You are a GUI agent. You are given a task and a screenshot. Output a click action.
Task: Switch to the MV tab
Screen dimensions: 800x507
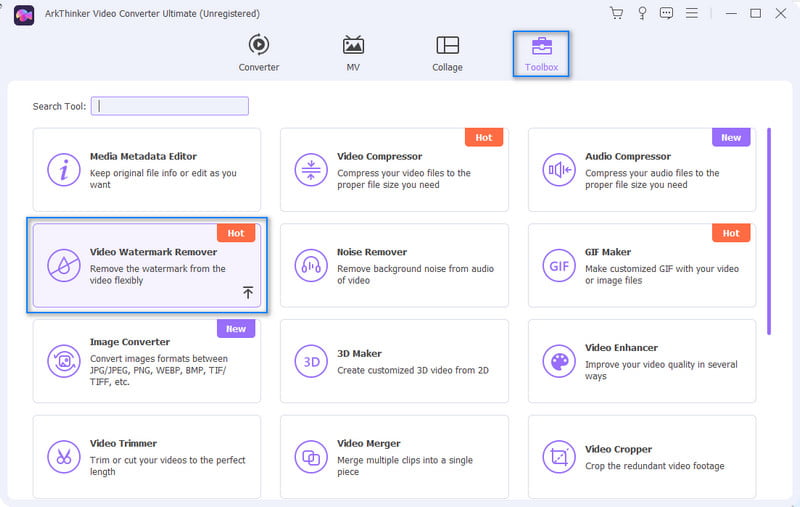click(353, 54)
